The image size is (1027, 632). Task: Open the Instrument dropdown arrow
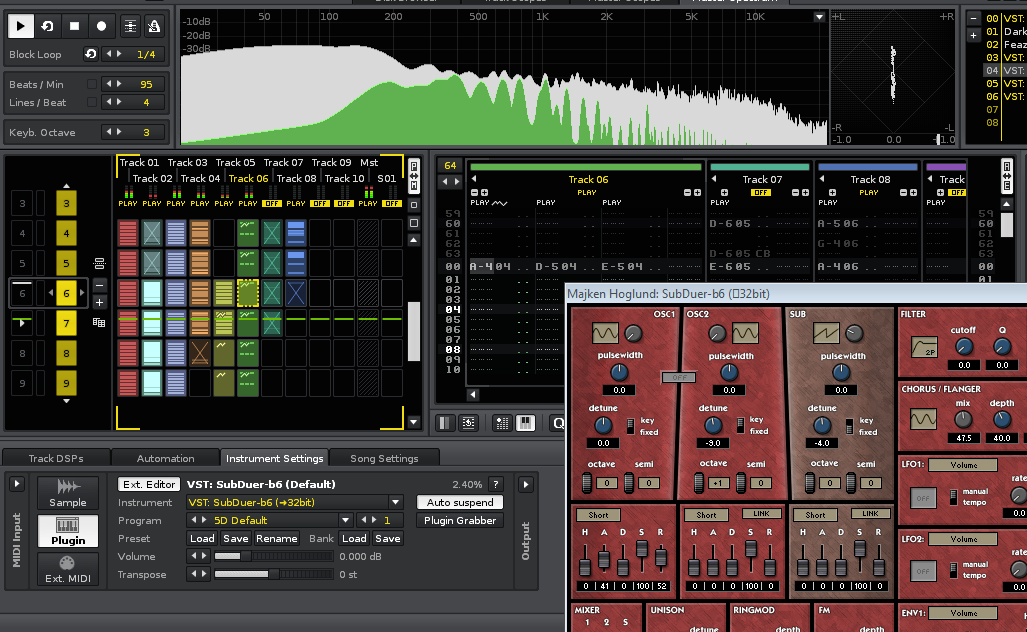396,502
